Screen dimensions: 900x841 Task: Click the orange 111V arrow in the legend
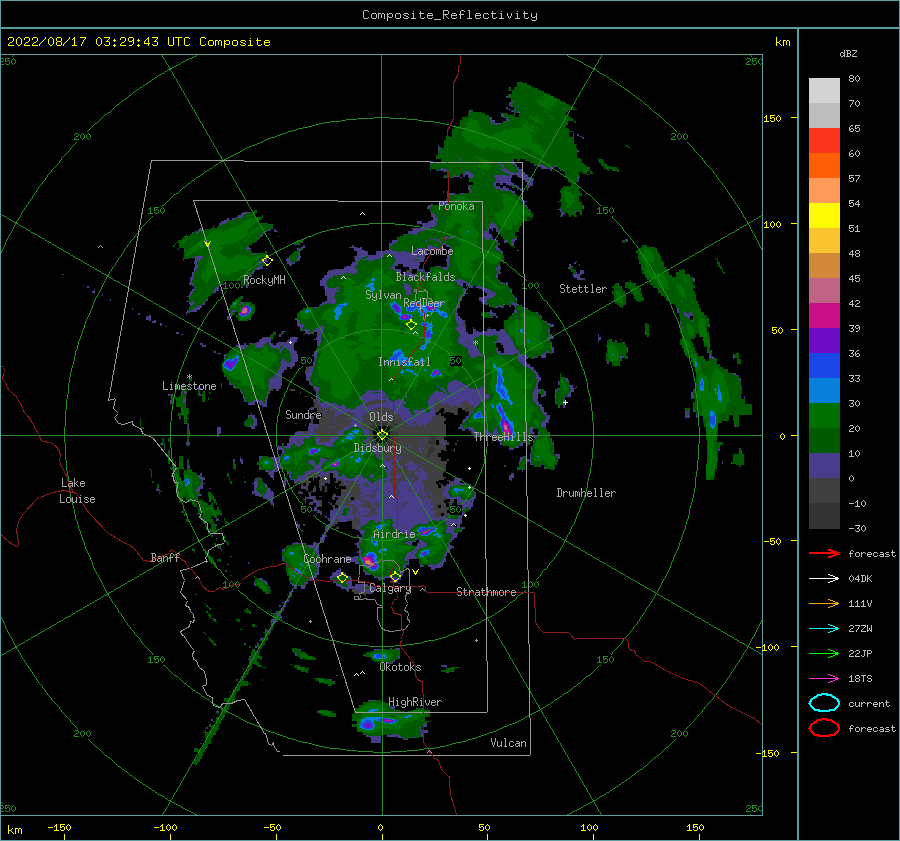tap(824, 603)
